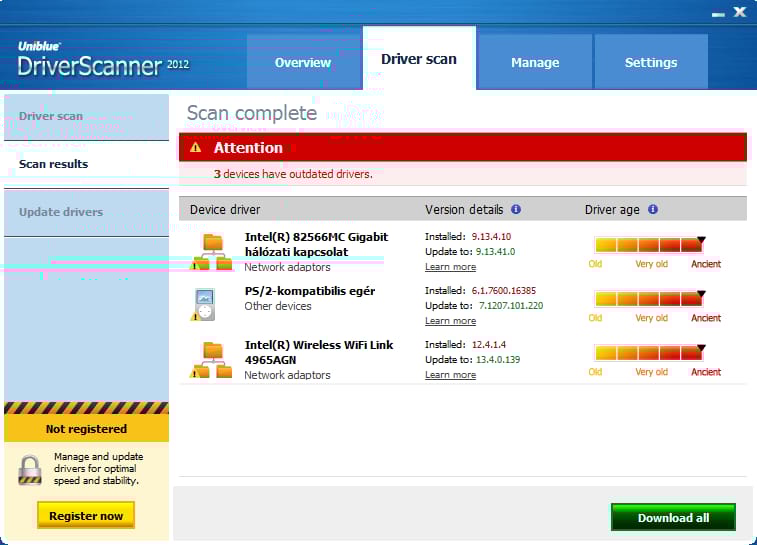Click update version 7.1207.101.220

point(511,306)
